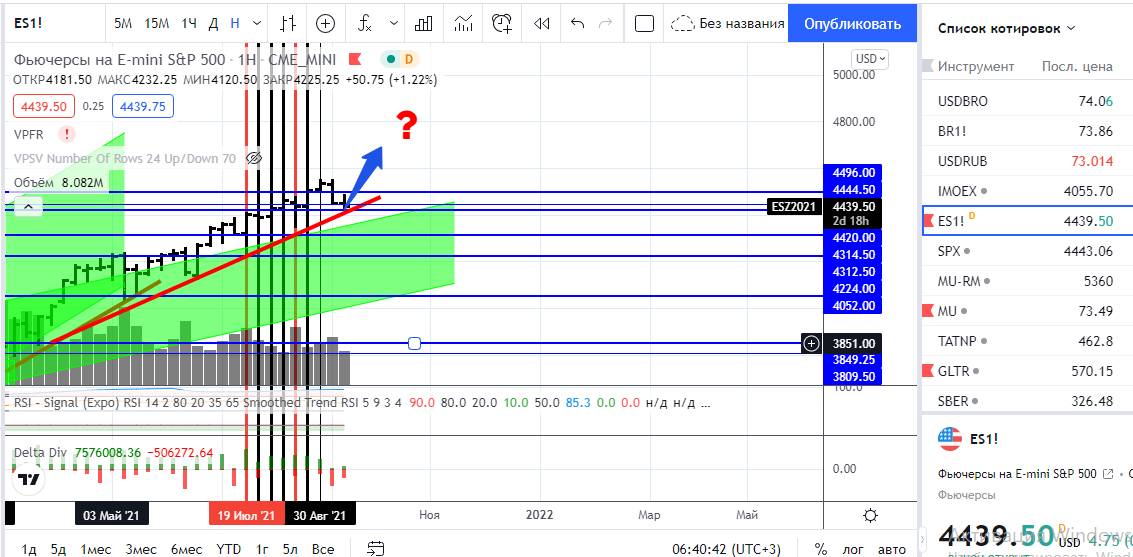This screenshot has height=557, width=1133.
Task: Select USDBRO in the watchlist
Action: [x=1028, y=101]
